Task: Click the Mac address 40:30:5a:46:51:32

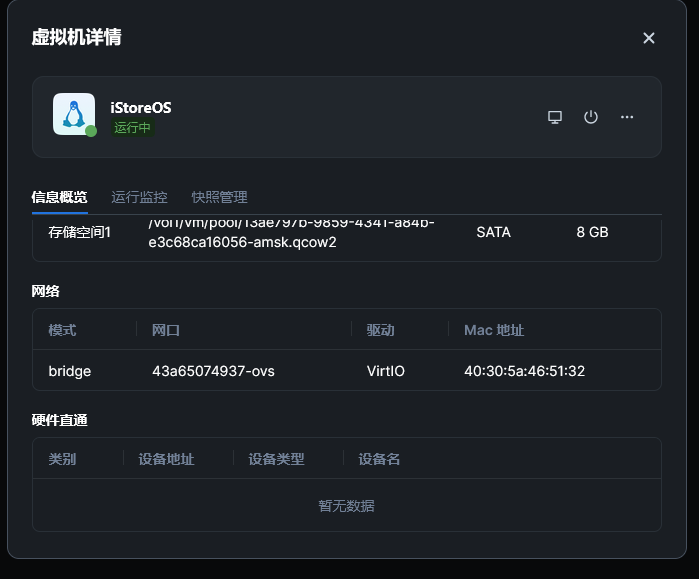Action: click(524, 371)
